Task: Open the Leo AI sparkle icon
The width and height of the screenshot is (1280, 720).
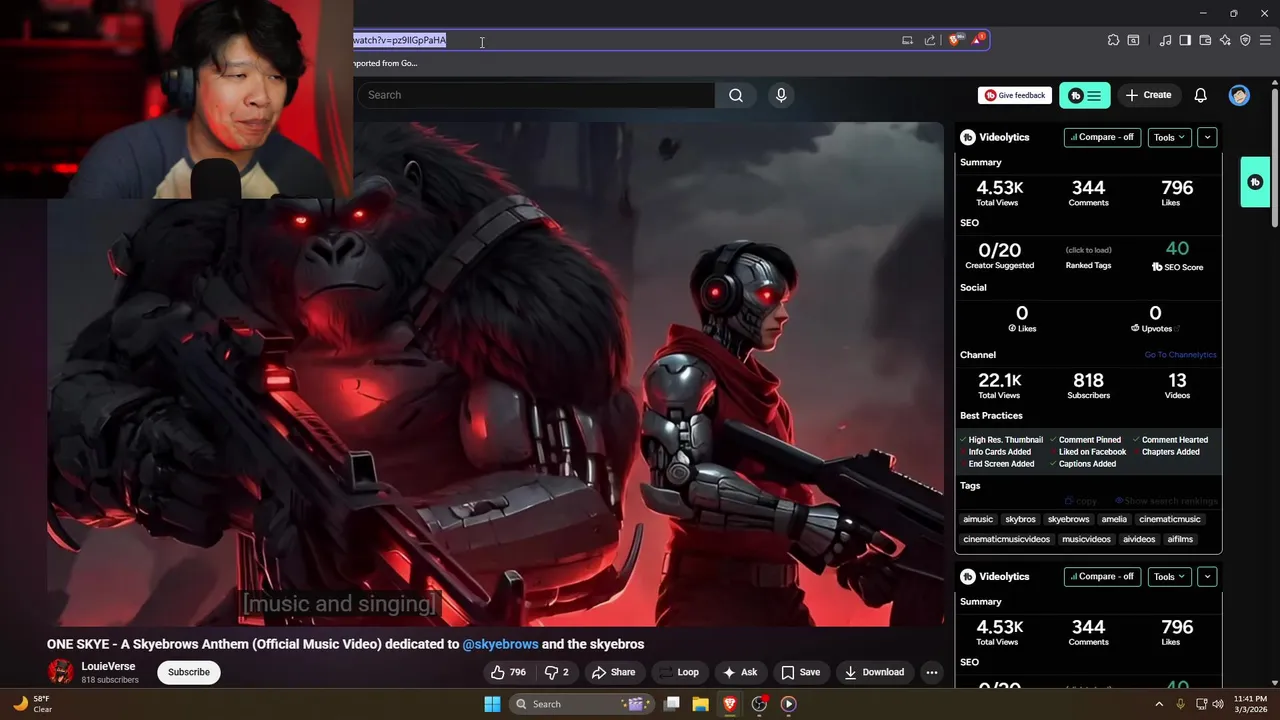Action: (x=1225, y=40)
